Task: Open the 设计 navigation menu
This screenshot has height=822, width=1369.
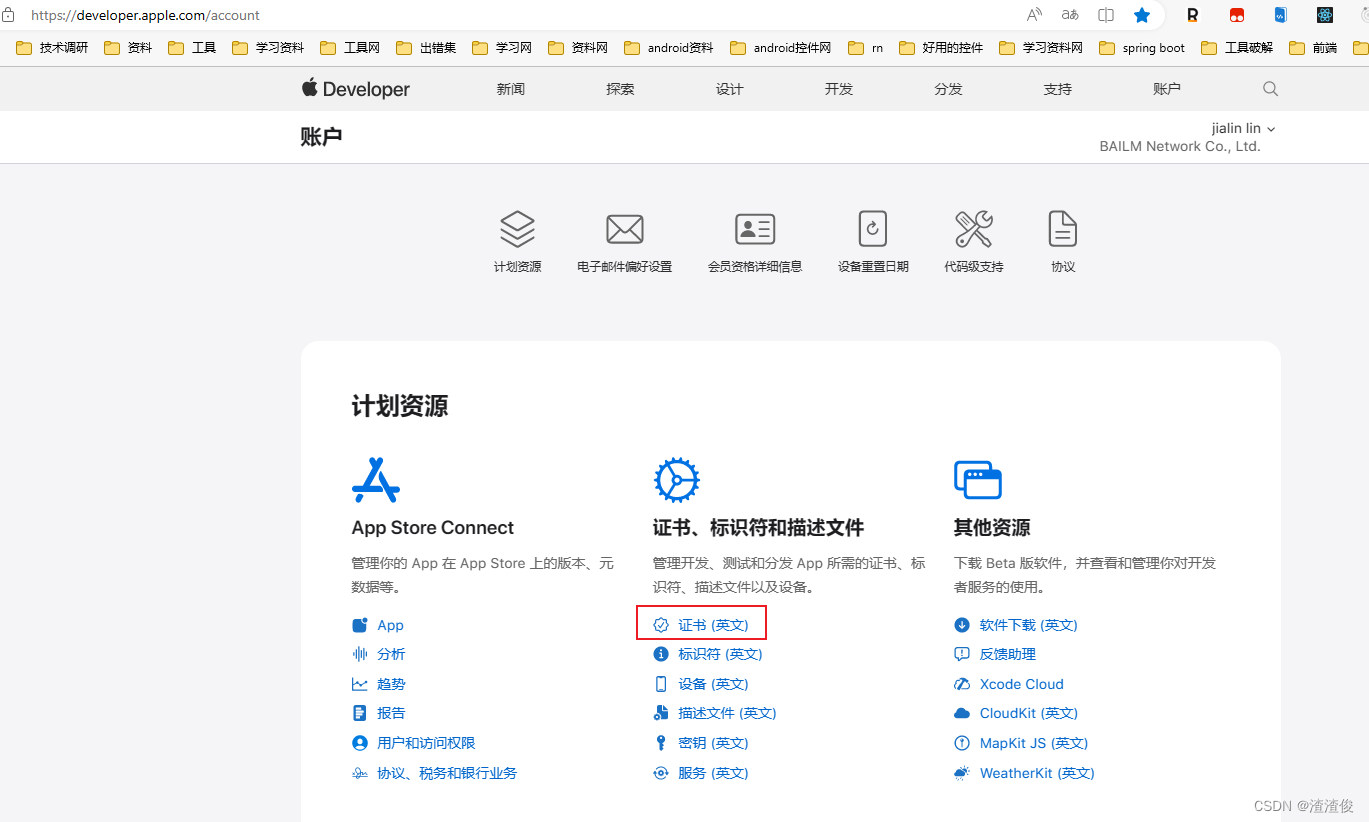Action: (730, 89)
